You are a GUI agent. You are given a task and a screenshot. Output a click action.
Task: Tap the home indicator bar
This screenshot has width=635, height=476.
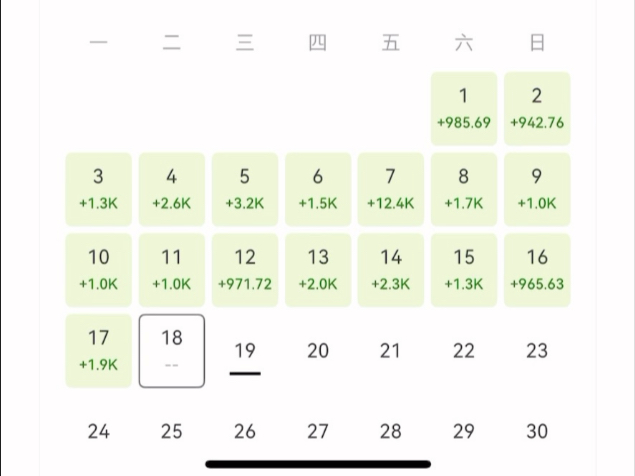pos(318,465)
